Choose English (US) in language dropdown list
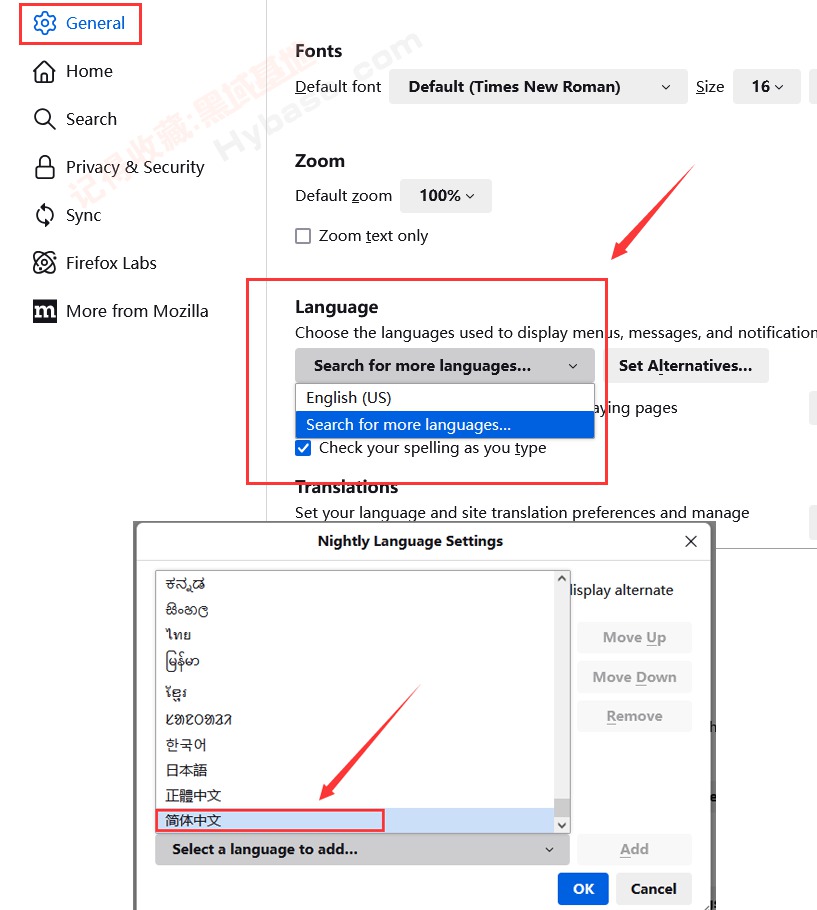This screenshot has width=817, height=910. [x=444, y=398]
